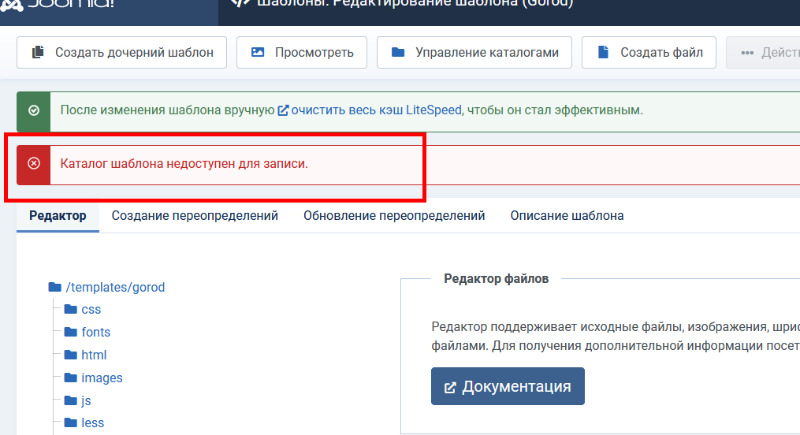Open the Действия actions dropdown
800x435 pixels.
766,53
